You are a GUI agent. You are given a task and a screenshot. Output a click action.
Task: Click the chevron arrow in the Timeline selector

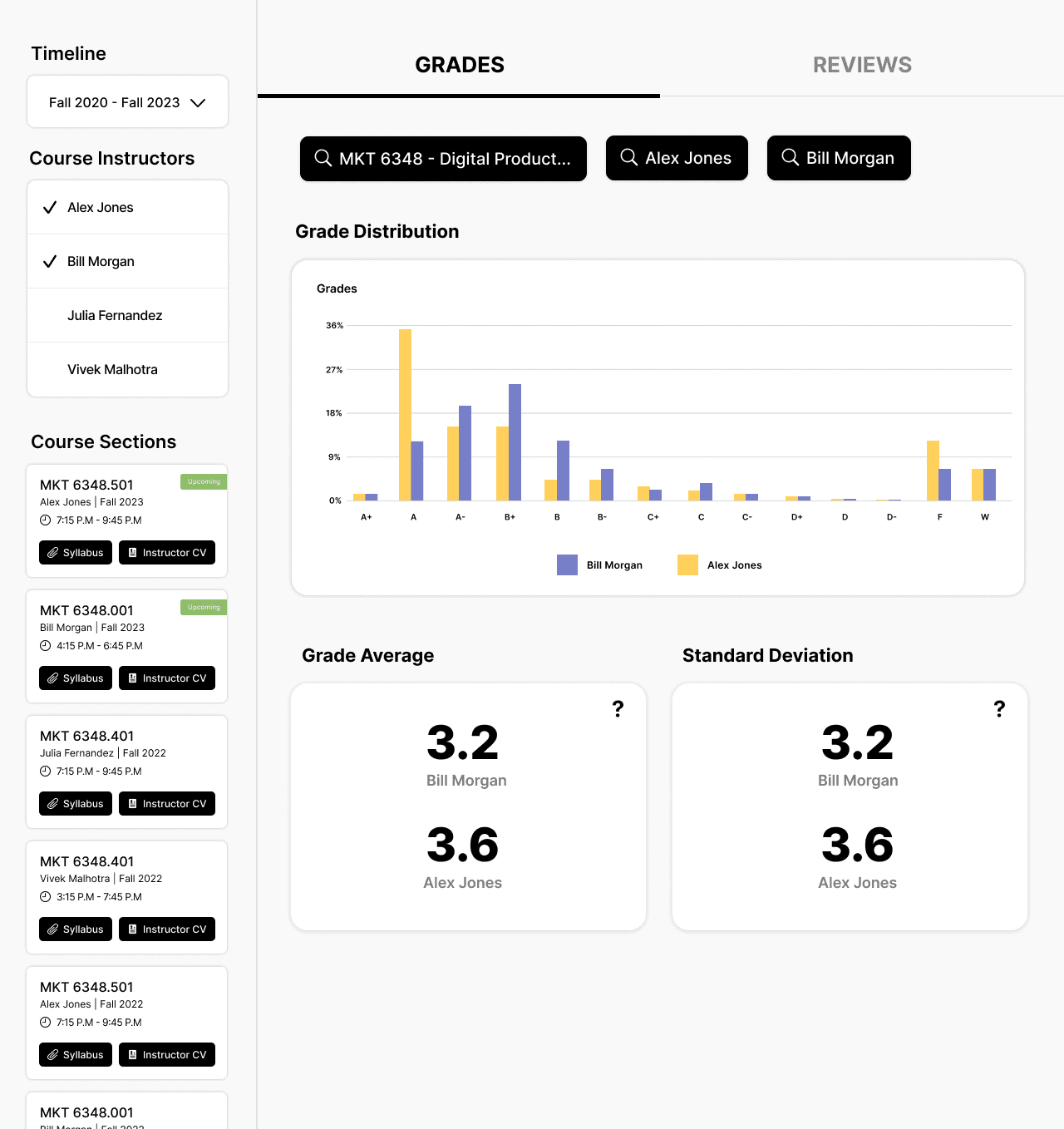[x=198, y=103]
